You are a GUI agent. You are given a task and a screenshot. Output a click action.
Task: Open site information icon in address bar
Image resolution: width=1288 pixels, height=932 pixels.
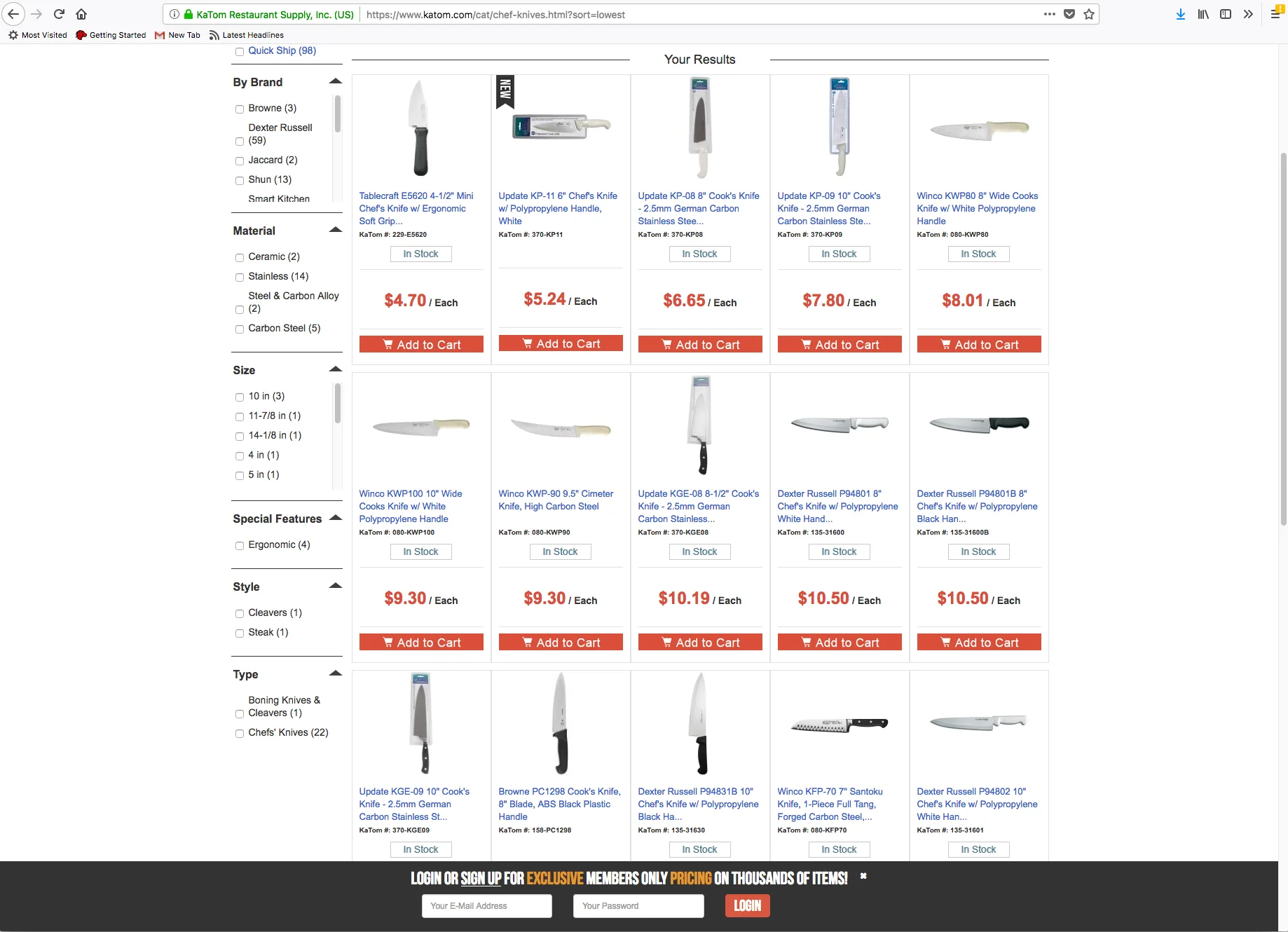[174, 14]
